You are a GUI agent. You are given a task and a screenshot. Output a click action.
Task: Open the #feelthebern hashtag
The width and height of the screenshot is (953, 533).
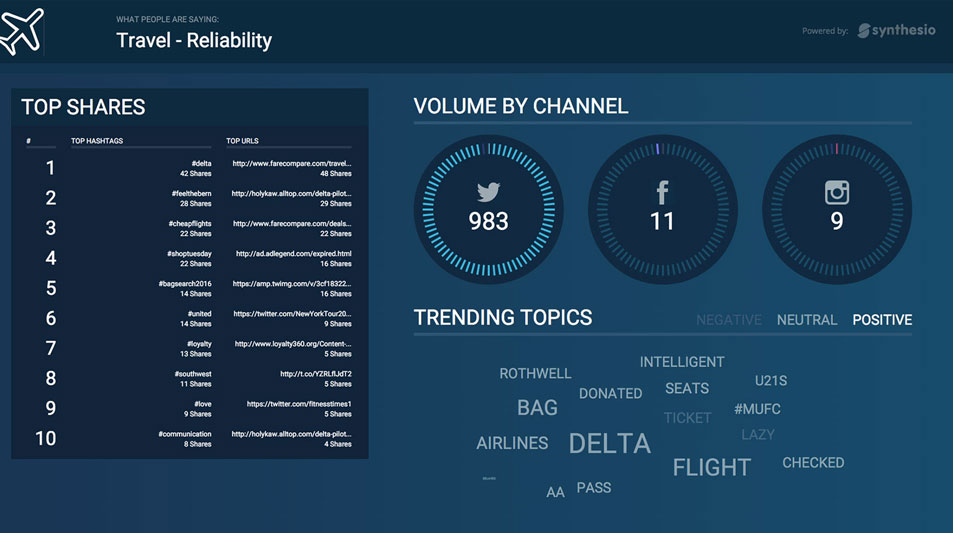(x=191, y=193)
